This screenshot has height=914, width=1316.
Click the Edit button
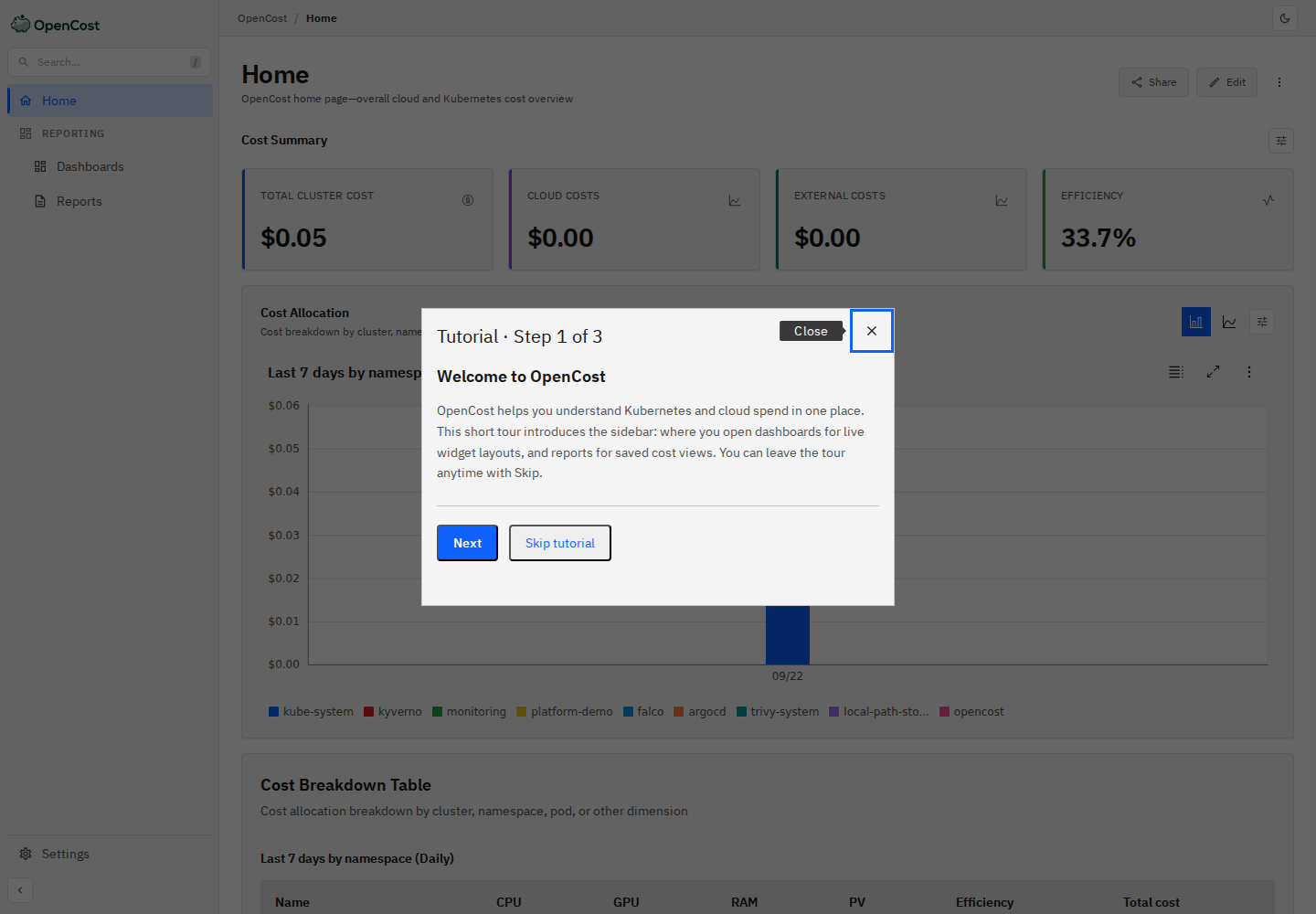[1227, 82]
